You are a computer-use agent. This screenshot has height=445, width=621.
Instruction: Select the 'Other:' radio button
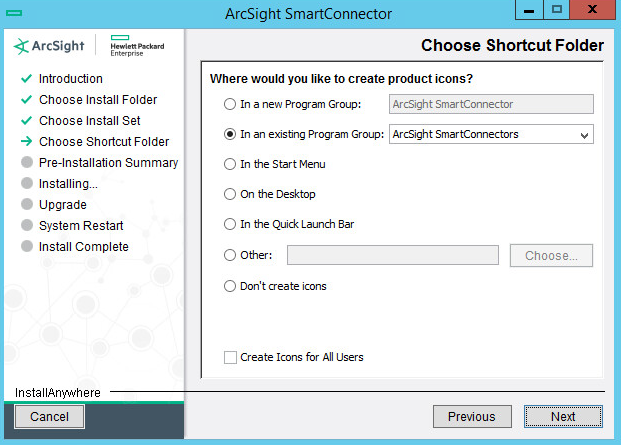click(x=230, y=255)
